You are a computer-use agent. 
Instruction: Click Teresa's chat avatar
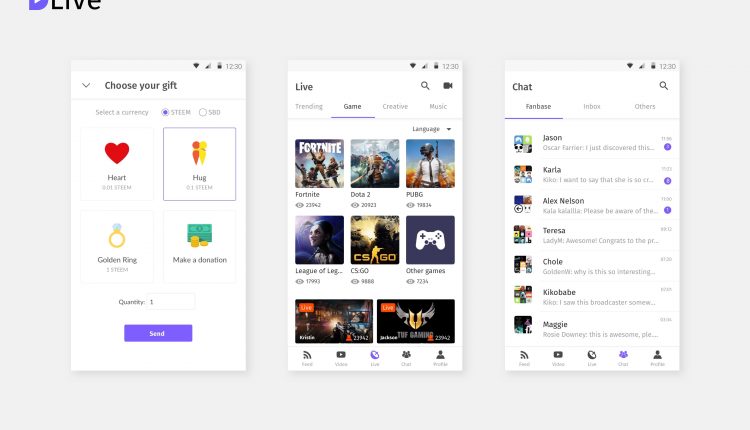click(x=523, y=234)
